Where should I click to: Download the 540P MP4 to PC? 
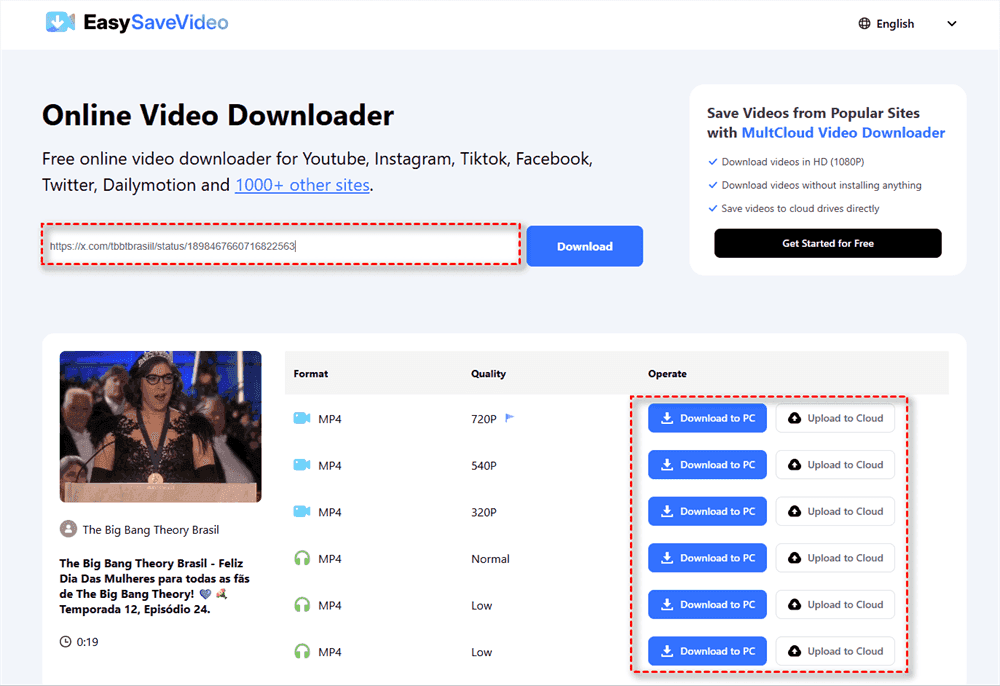(707, 465)
